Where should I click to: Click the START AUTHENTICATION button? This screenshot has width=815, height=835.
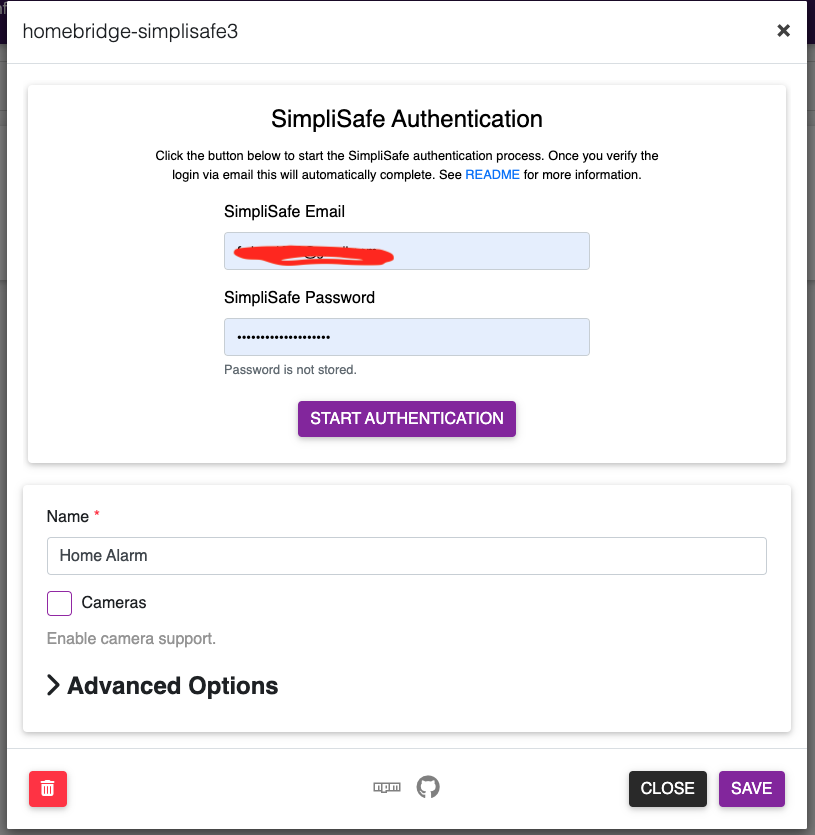[406, 419]
